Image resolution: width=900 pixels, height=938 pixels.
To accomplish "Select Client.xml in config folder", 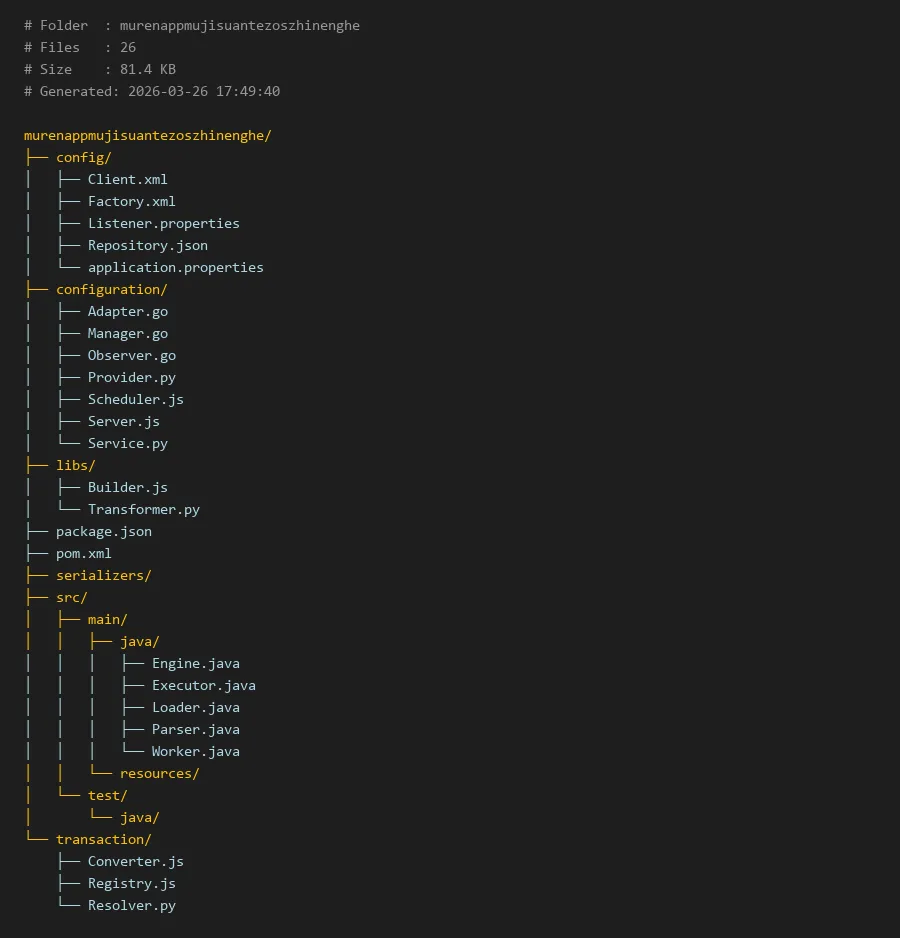I will 127,179.
